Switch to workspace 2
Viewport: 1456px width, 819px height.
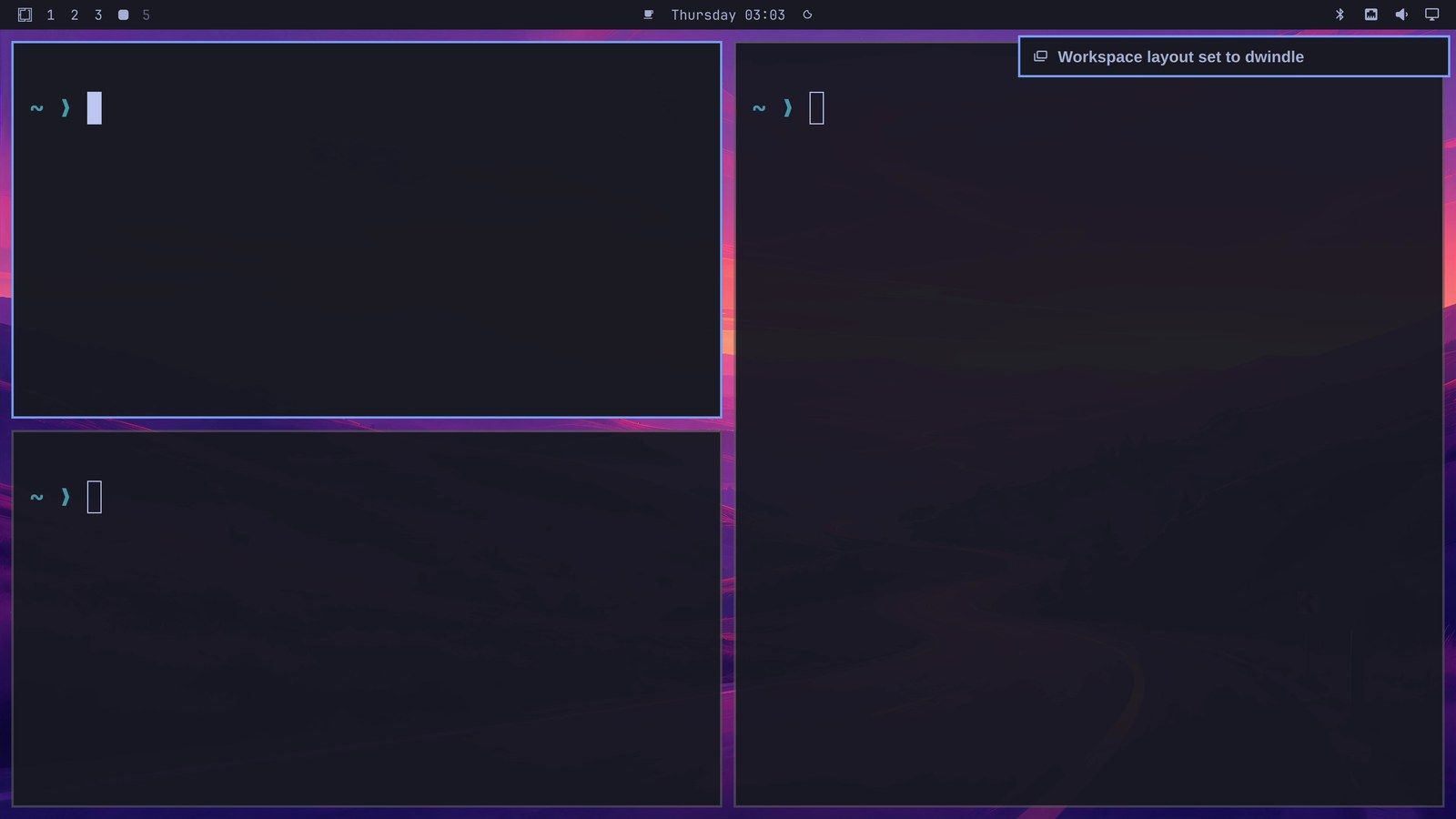pyautogui.click(x=75, y=15)
